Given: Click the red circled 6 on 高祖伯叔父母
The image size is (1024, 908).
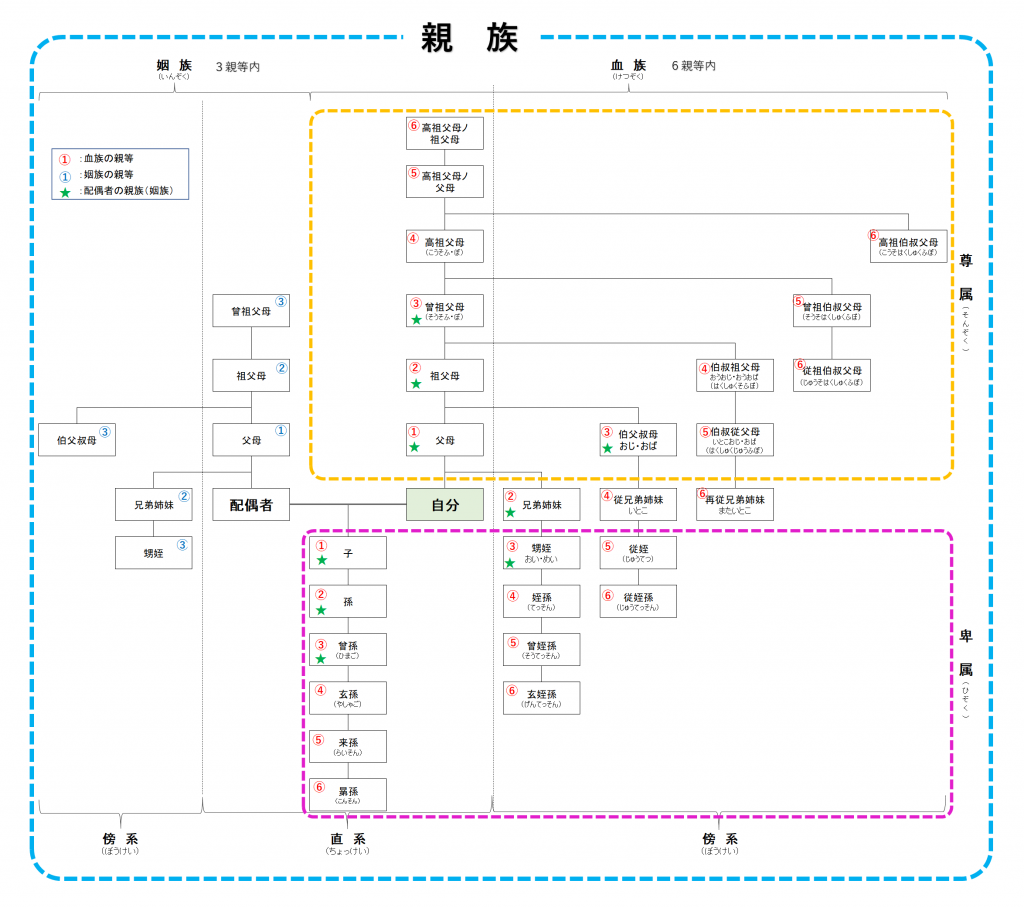Looking at the screenshot, I should (x=873, y=235).
